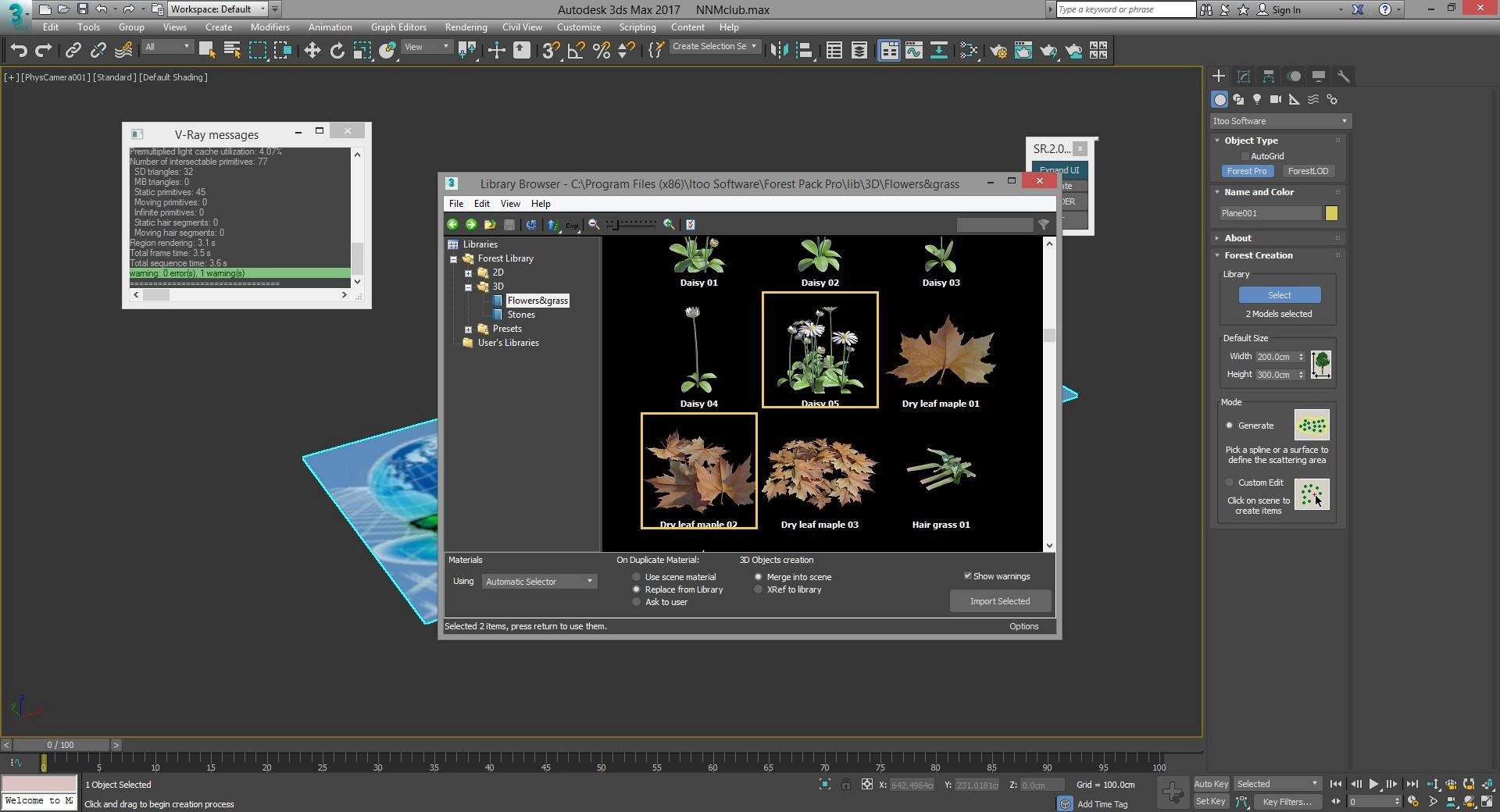
Task: Collapse the Forest Creation rollout
Action: click(1258, 255)
